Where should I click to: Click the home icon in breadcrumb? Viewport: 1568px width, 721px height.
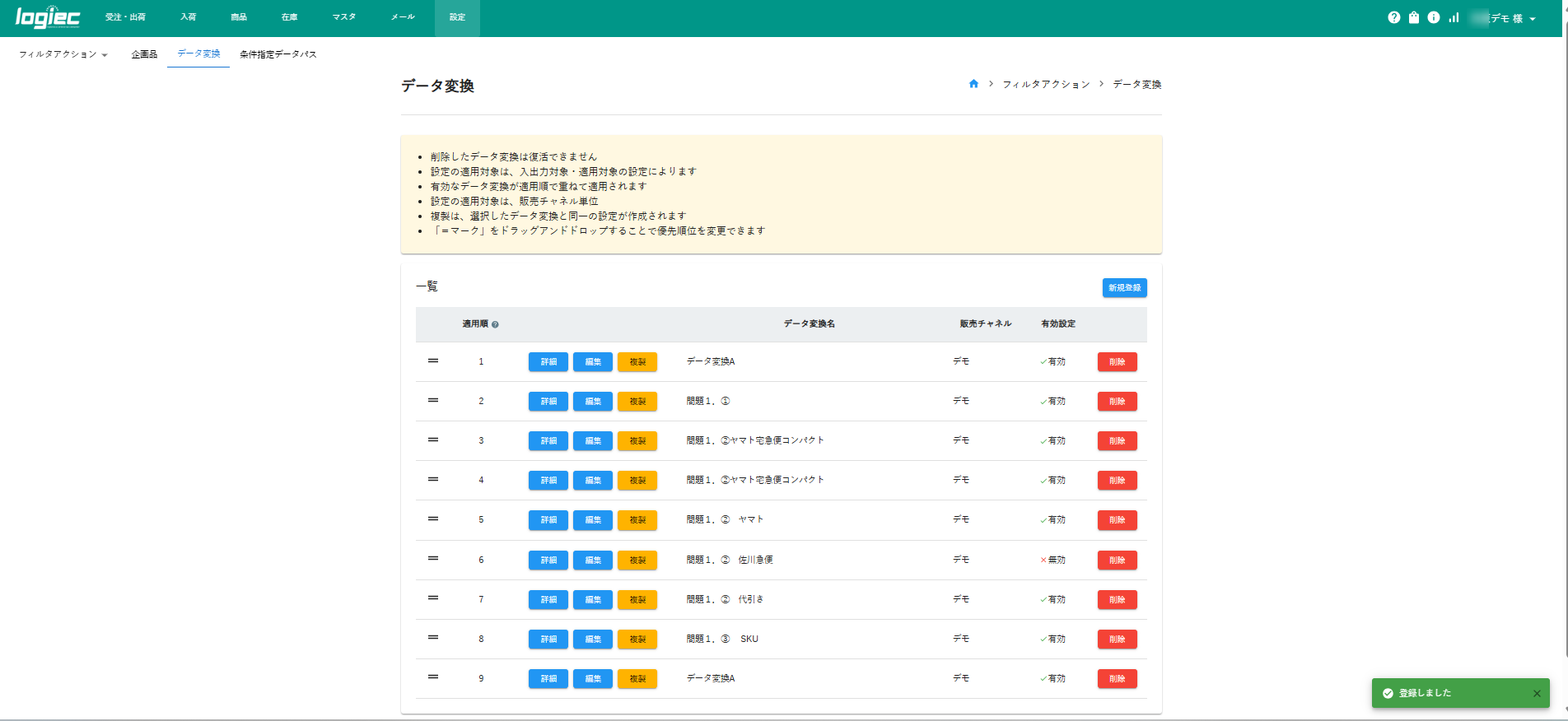[973, 84]
